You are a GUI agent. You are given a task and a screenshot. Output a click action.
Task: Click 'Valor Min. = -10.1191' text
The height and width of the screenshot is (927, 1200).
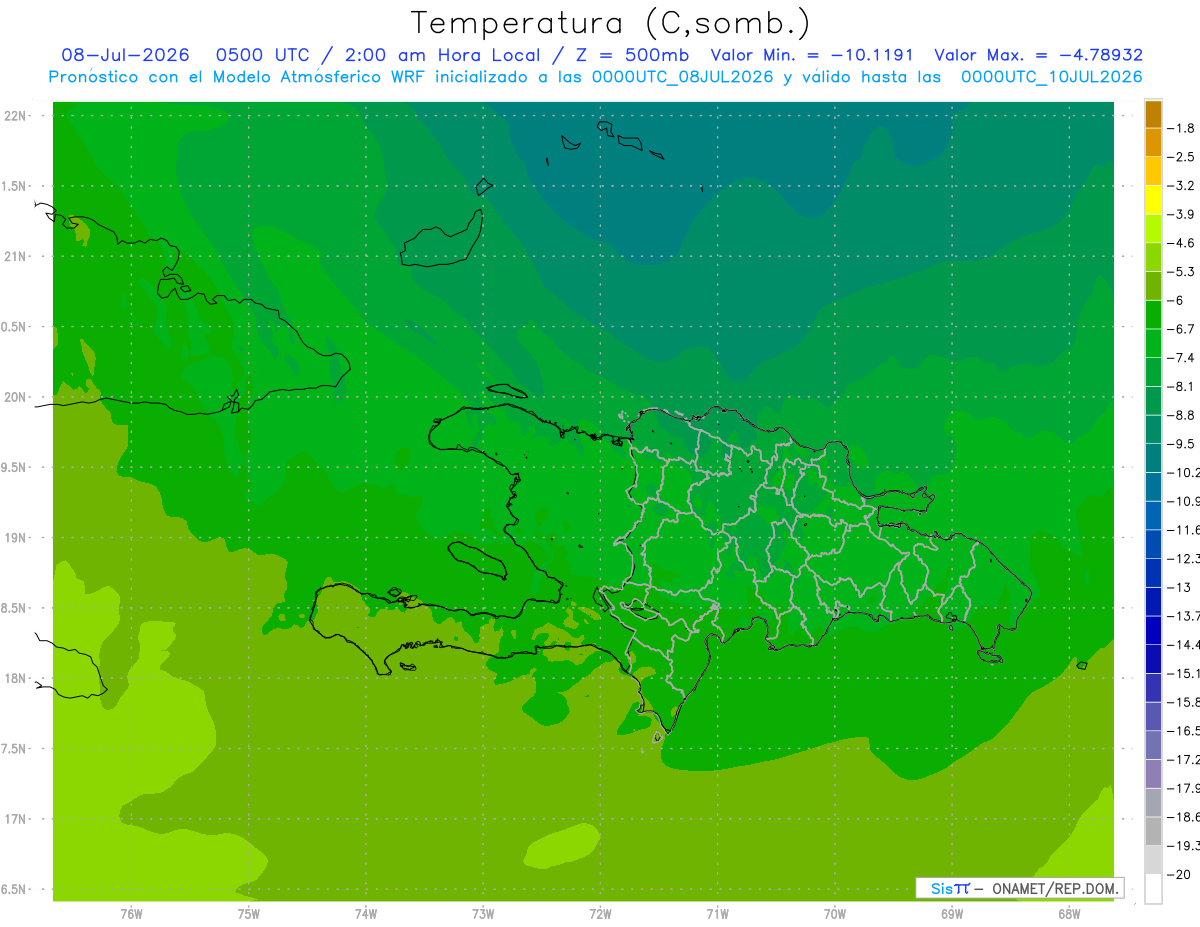(x=811, y=55)
